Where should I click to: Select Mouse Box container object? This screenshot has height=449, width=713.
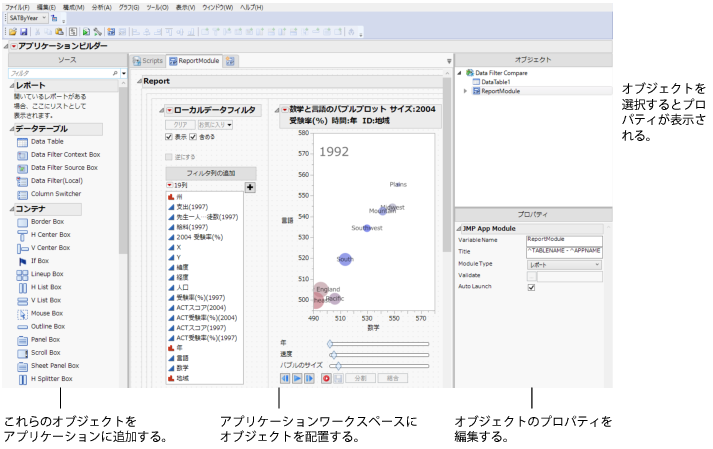(40, 314)
